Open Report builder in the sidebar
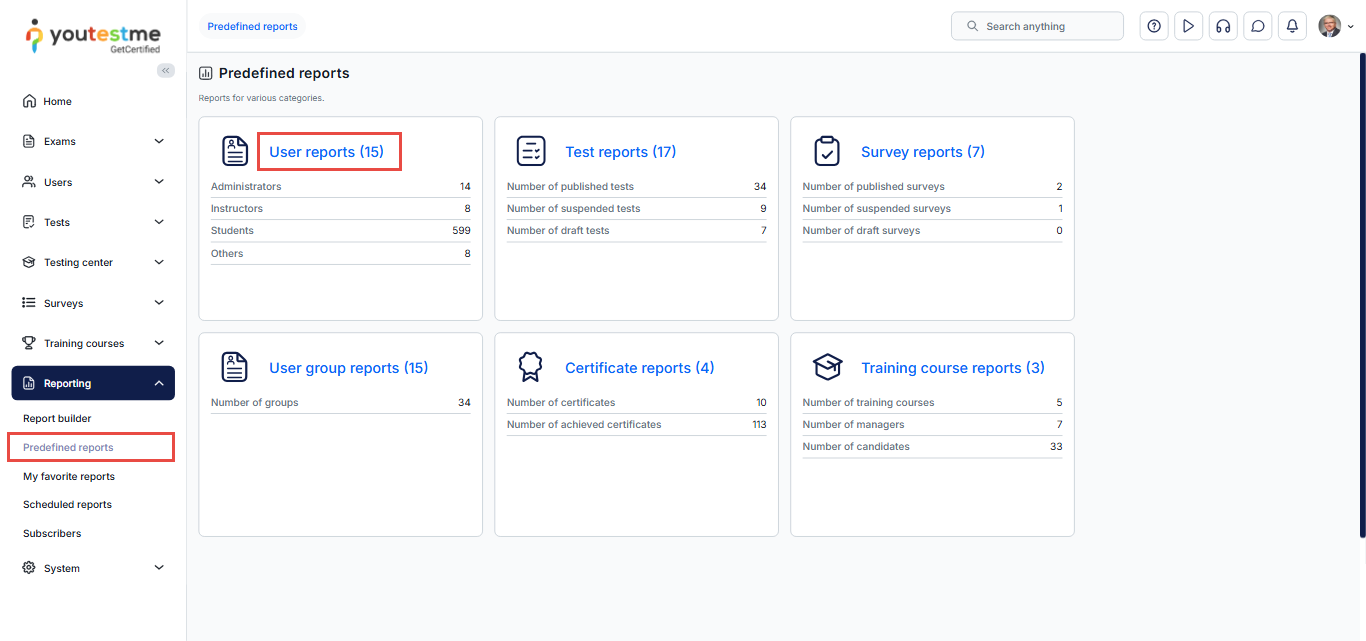Viewport: 1366px width, 641px height. click(57, 418)
